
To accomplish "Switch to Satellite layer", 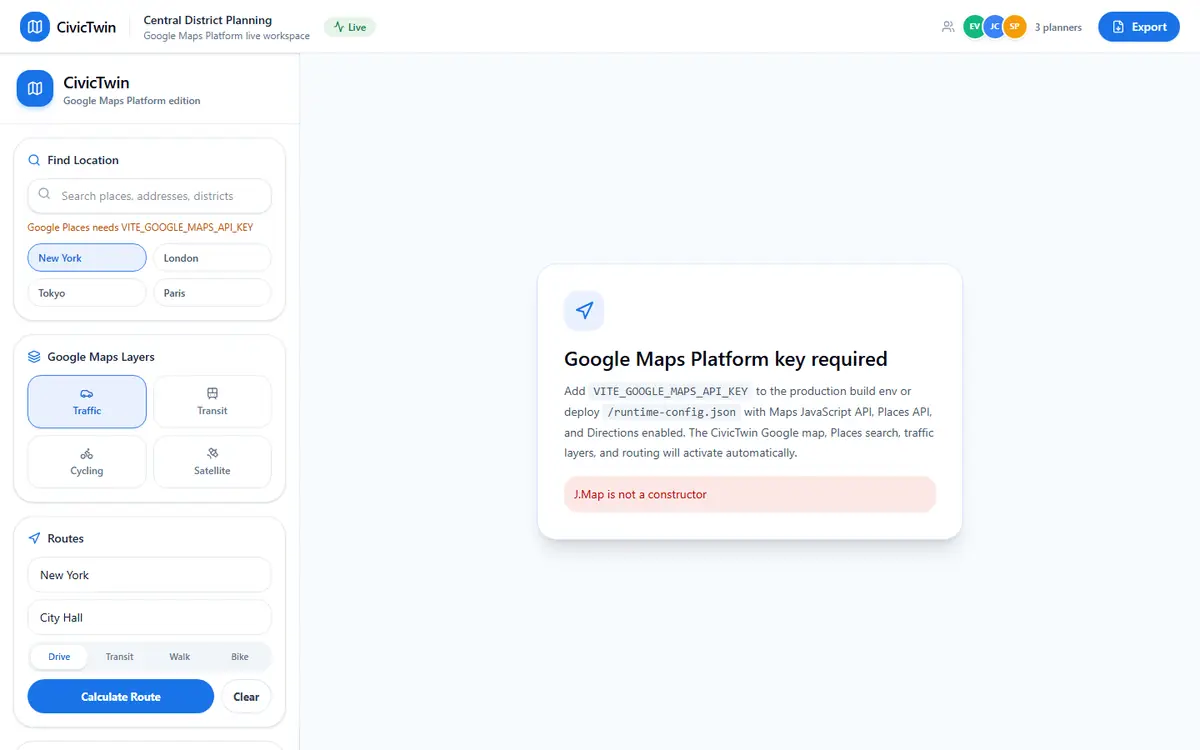I will click(x=212, y=462).
